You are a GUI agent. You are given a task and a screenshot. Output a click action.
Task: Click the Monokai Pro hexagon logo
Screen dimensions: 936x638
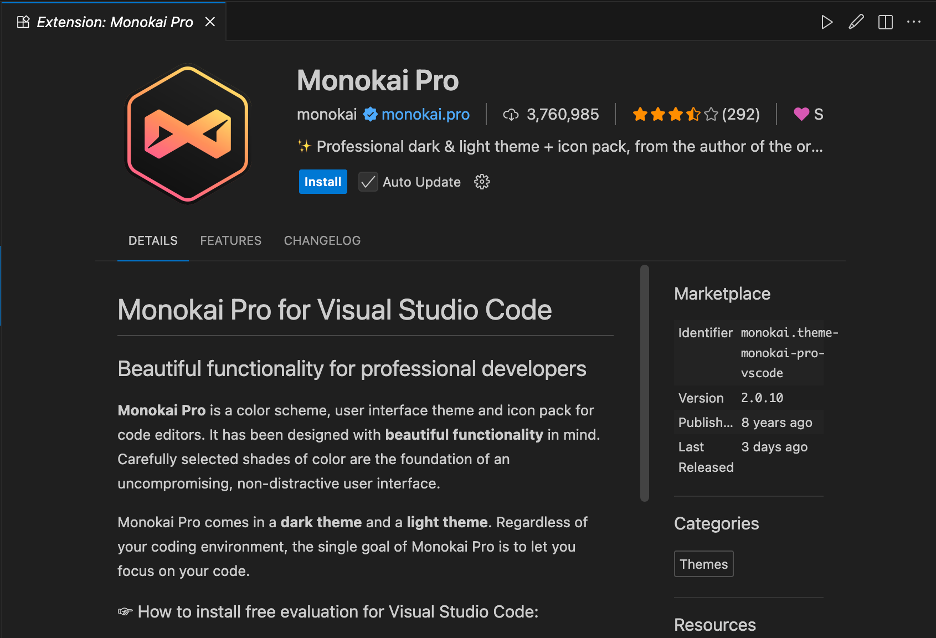pos(187,134)
